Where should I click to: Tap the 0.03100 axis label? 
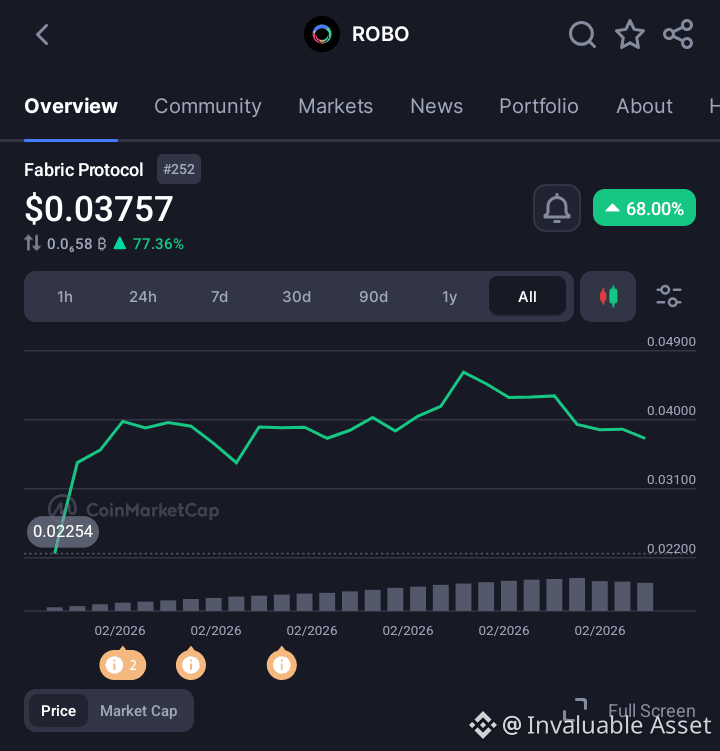click(671, 479)
